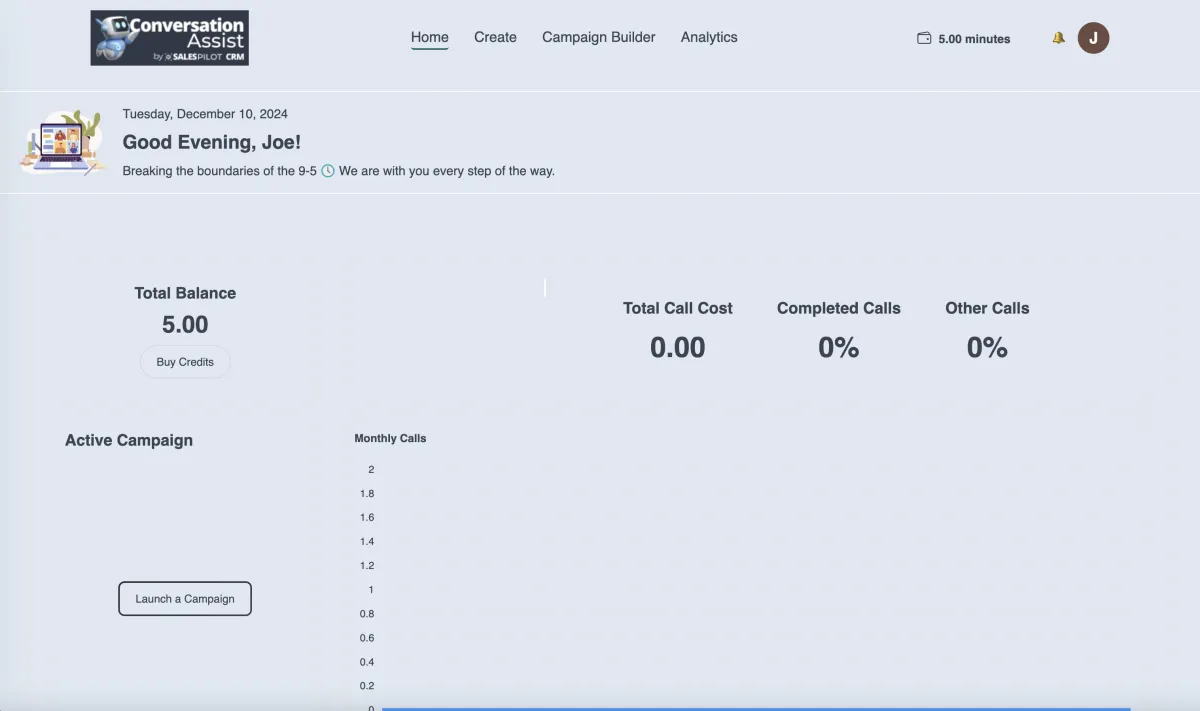Screen dimensions: 1200x711
Task: Open the J user avatar menu
Action: (x=1093, y=38)
